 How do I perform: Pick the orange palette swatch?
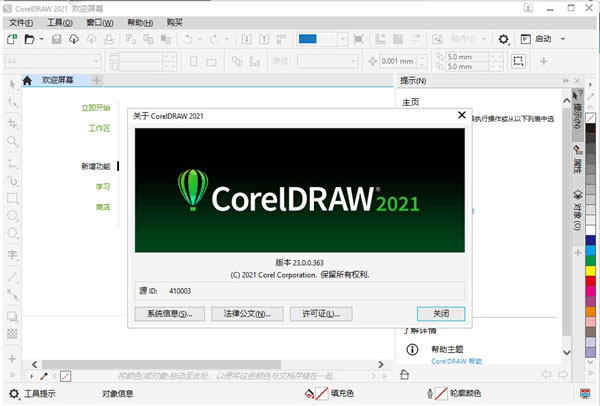590,311
